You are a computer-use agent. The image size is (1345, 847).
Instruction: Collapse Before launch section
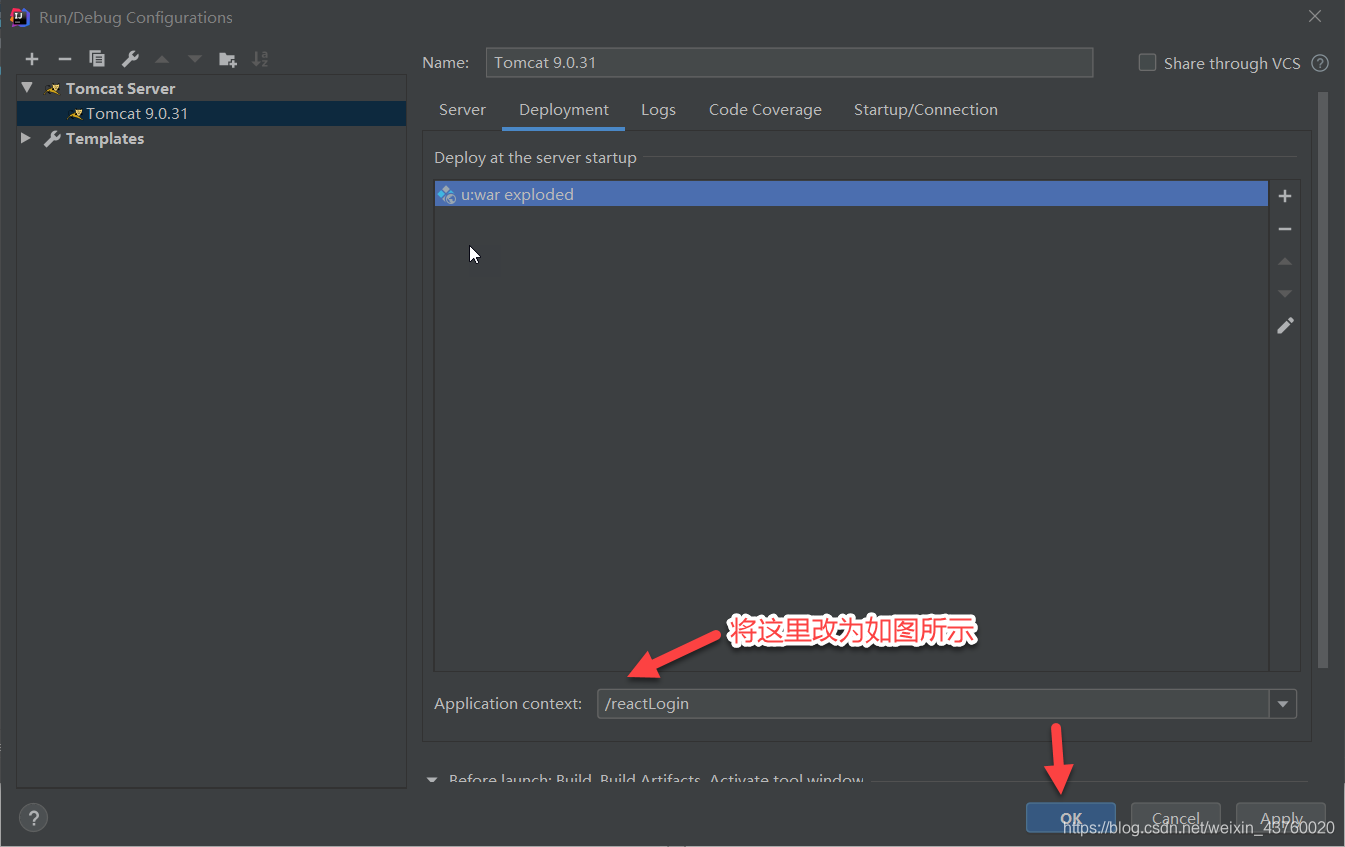tap(432, 780)
